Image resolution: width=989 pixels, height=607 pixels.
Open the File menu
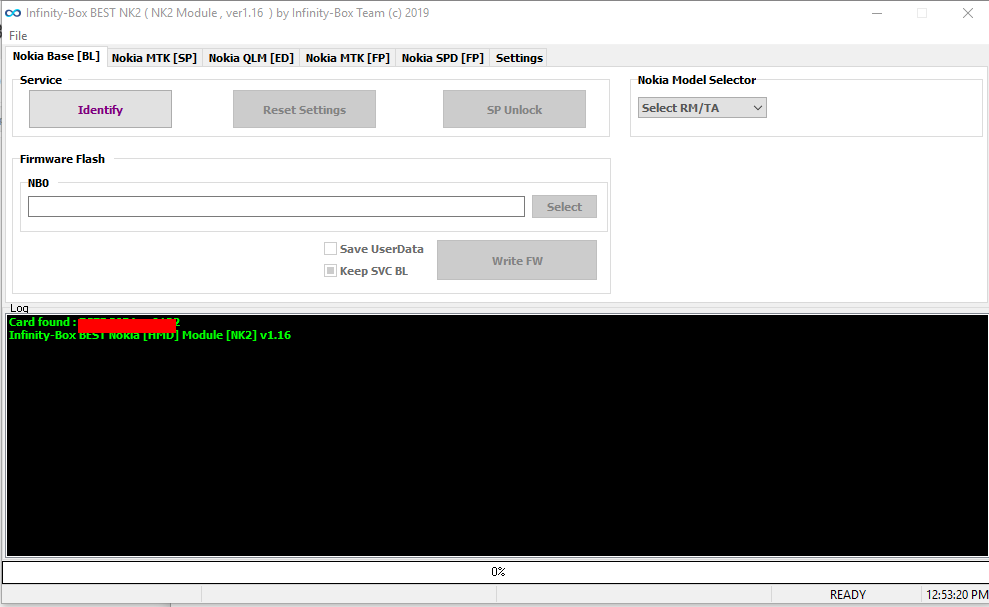(x=18, y=36)
